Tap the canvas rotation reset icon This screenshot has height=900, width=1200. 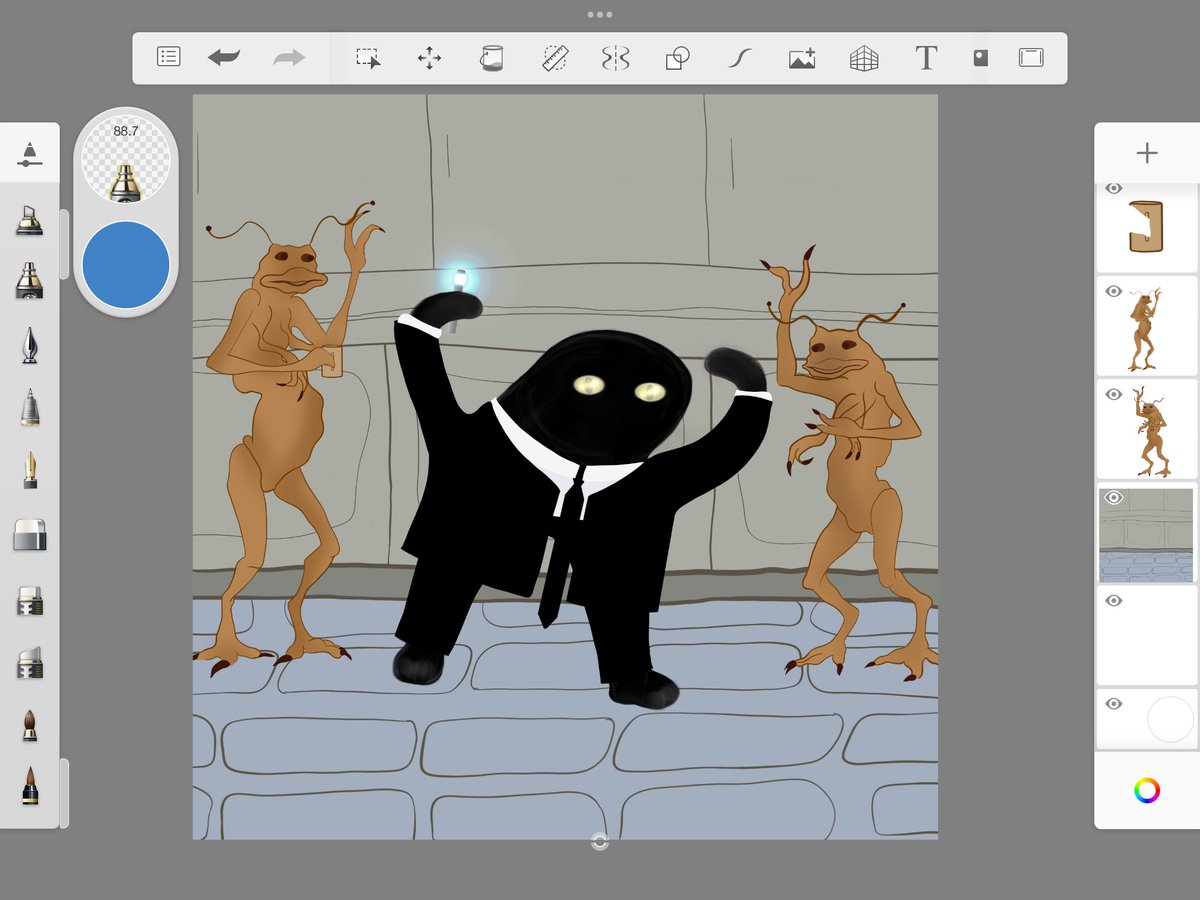(600, 842)
